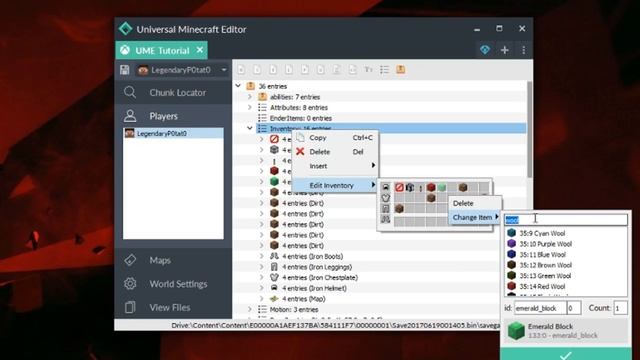Select LegendaryP0tat0 in the players list
This screenshot has width=640, height=360.
[x=173, y=133]
